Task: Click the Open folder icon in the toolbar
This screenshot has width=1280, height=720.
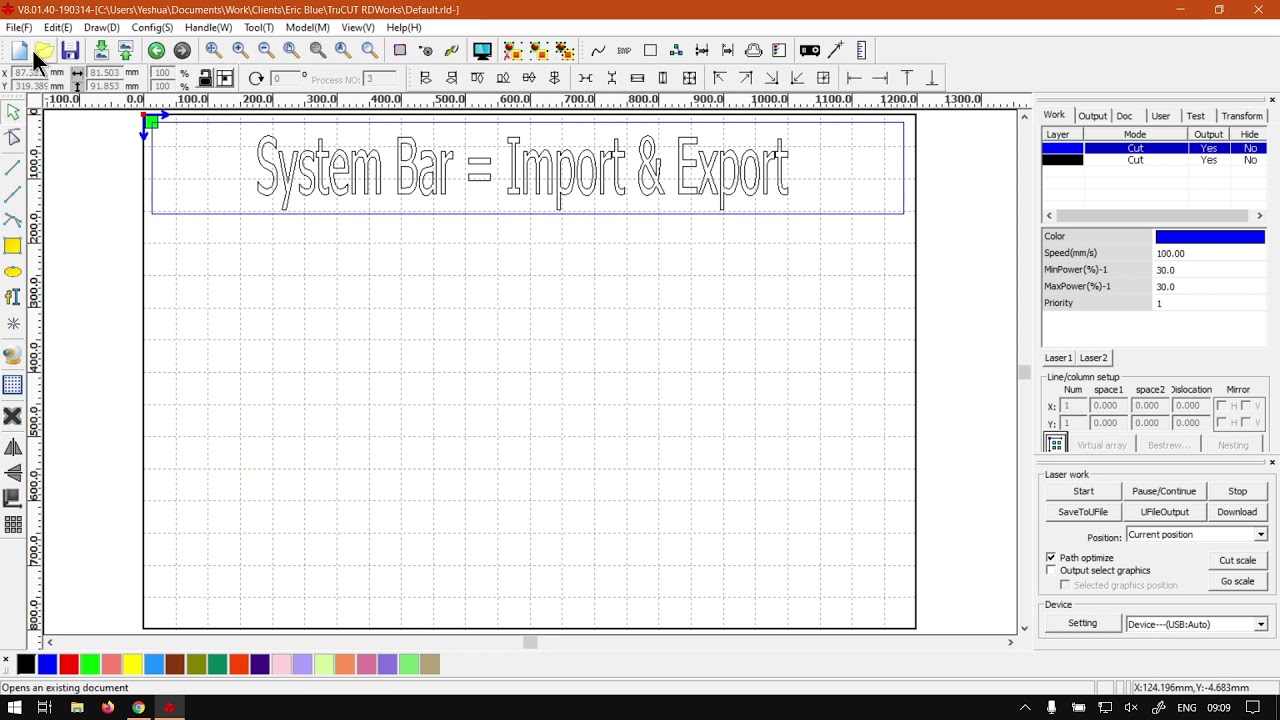Action: coord(44,51)
